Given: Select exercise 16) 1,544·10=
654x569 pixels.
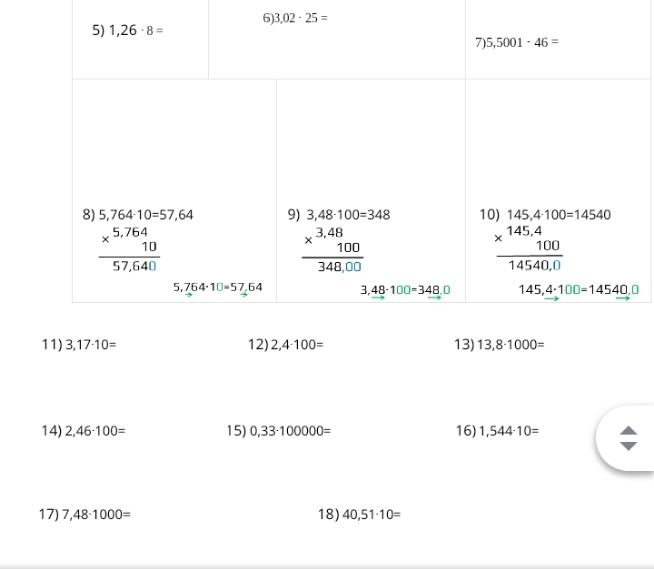Looking at the screenshot, I should click(497, 431).
